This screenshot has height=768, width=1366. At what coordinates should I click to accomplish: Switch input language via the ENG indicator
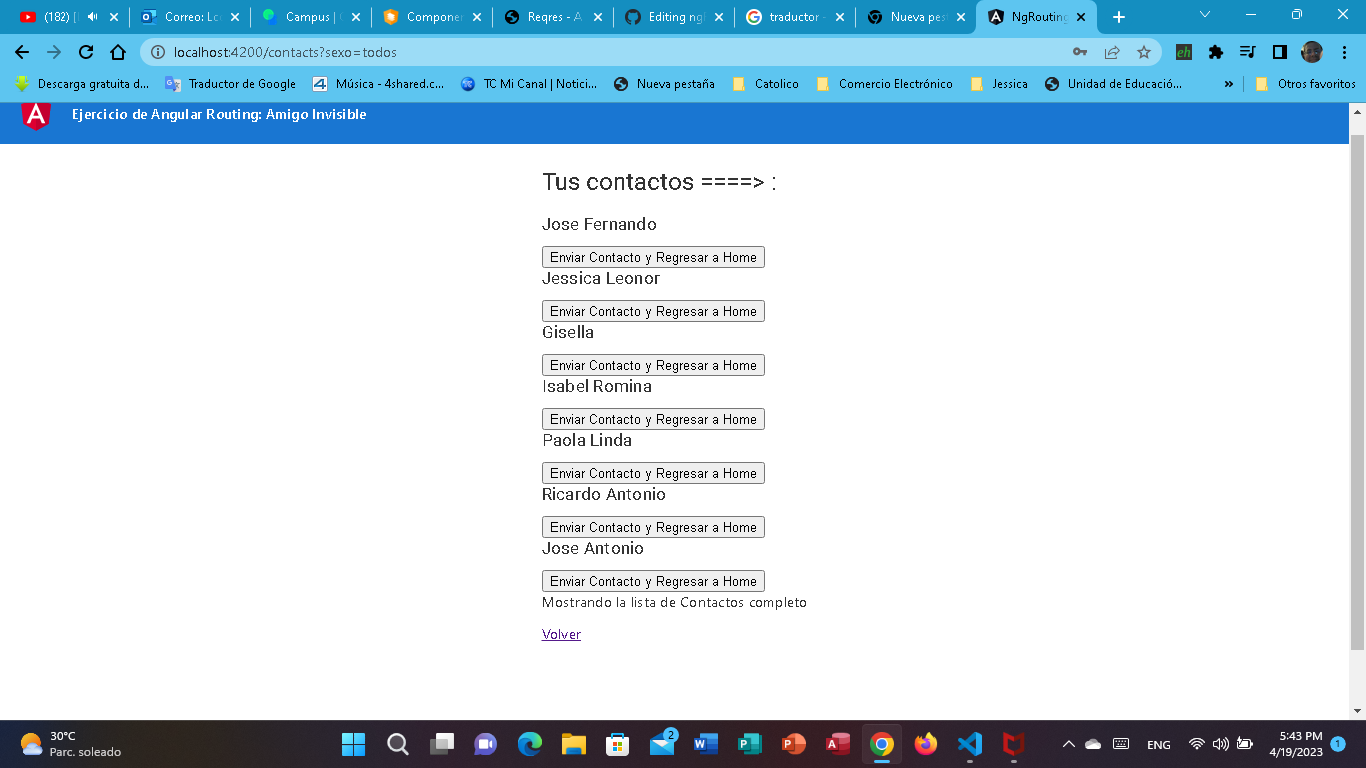coord(1157,744)
